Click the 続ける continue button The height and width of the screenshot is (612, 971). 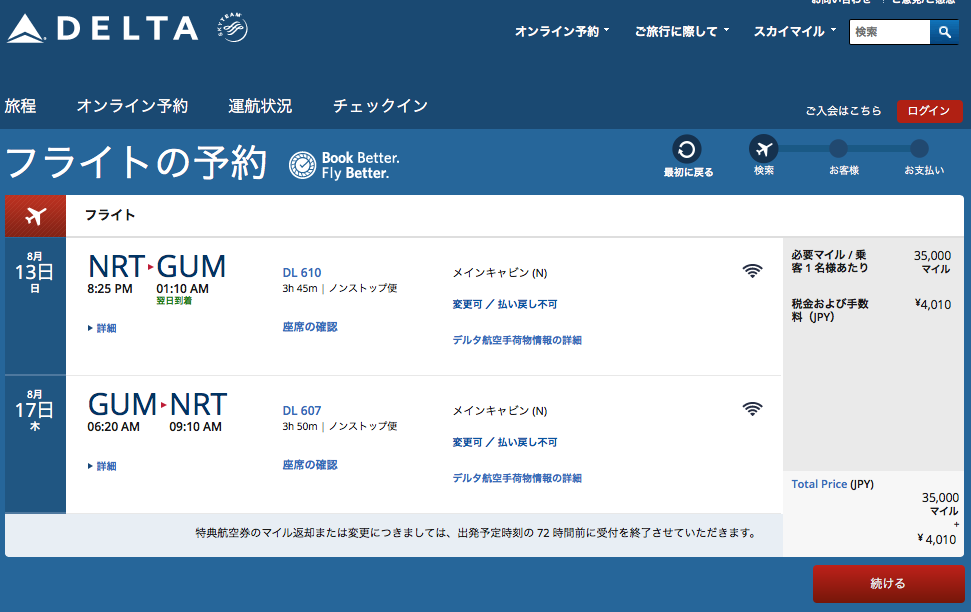click(888, 584)
